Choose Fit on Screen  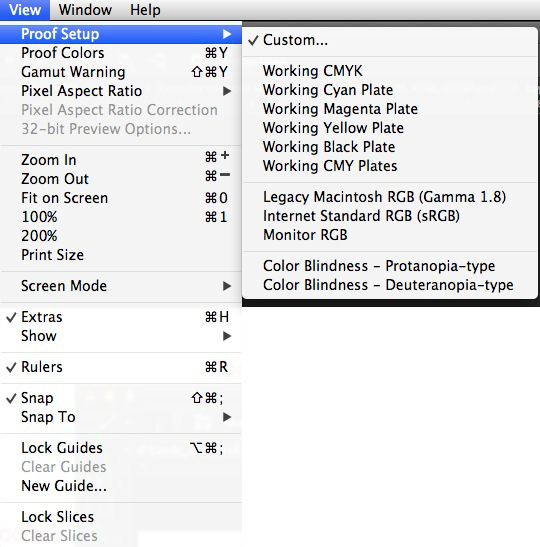click(x=121, y=198)
